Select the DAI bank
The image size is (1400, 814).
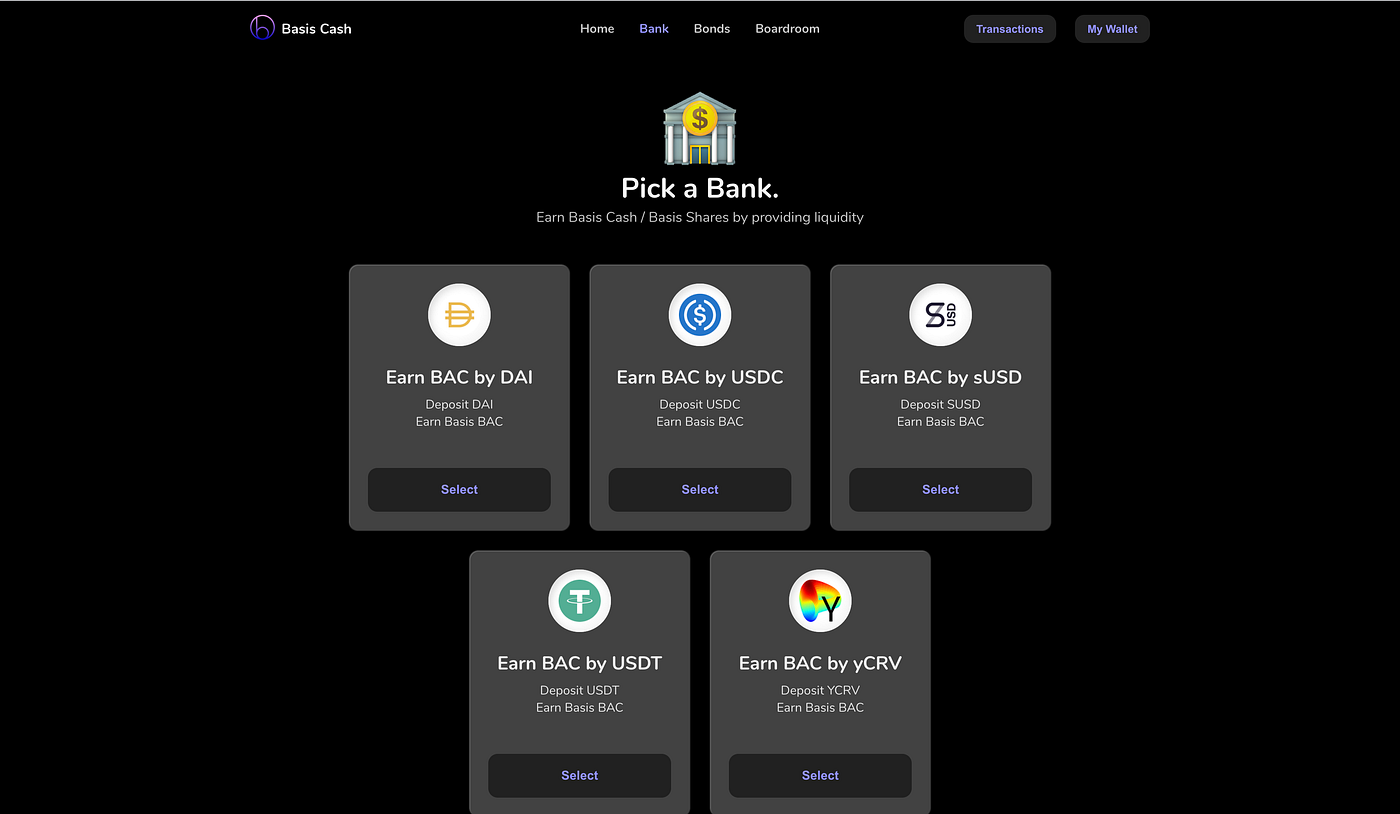[459, 490]
